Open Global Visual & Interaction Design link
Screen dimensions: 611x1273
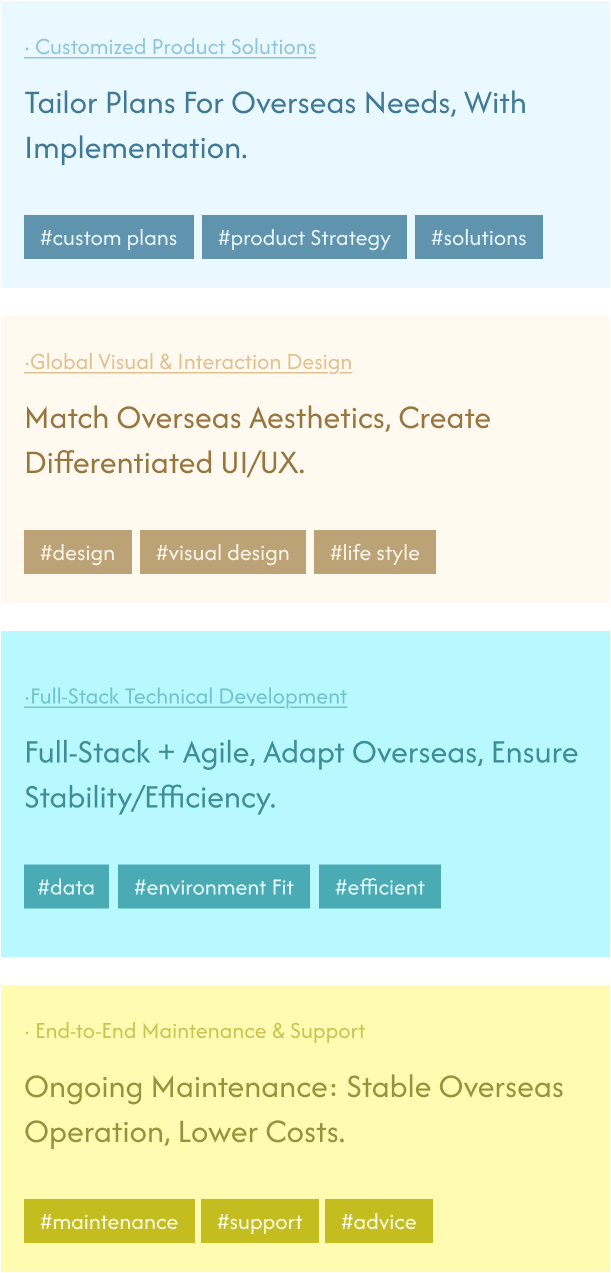point(188,362)
